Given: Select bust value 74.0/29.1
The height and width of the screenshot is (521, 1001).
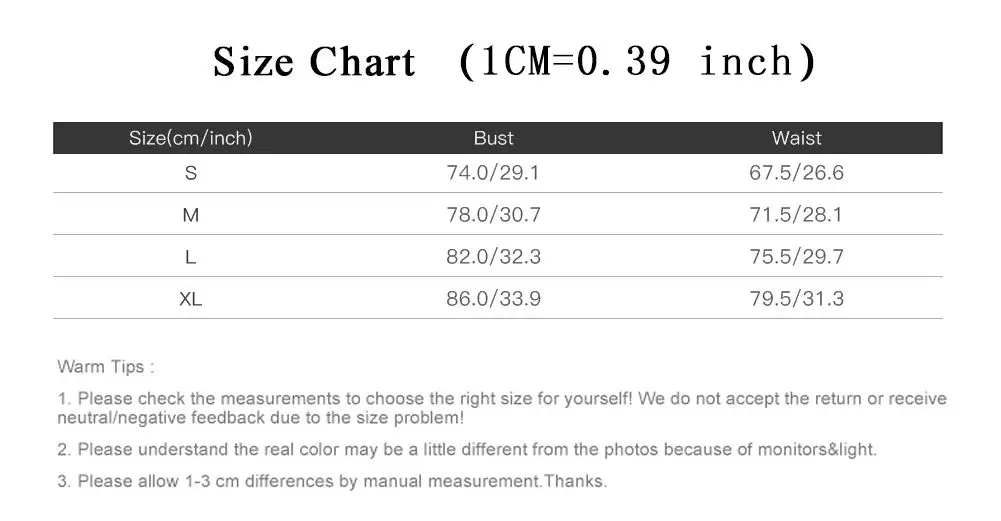Looking at the screenshot, I should tap(493, 173).
